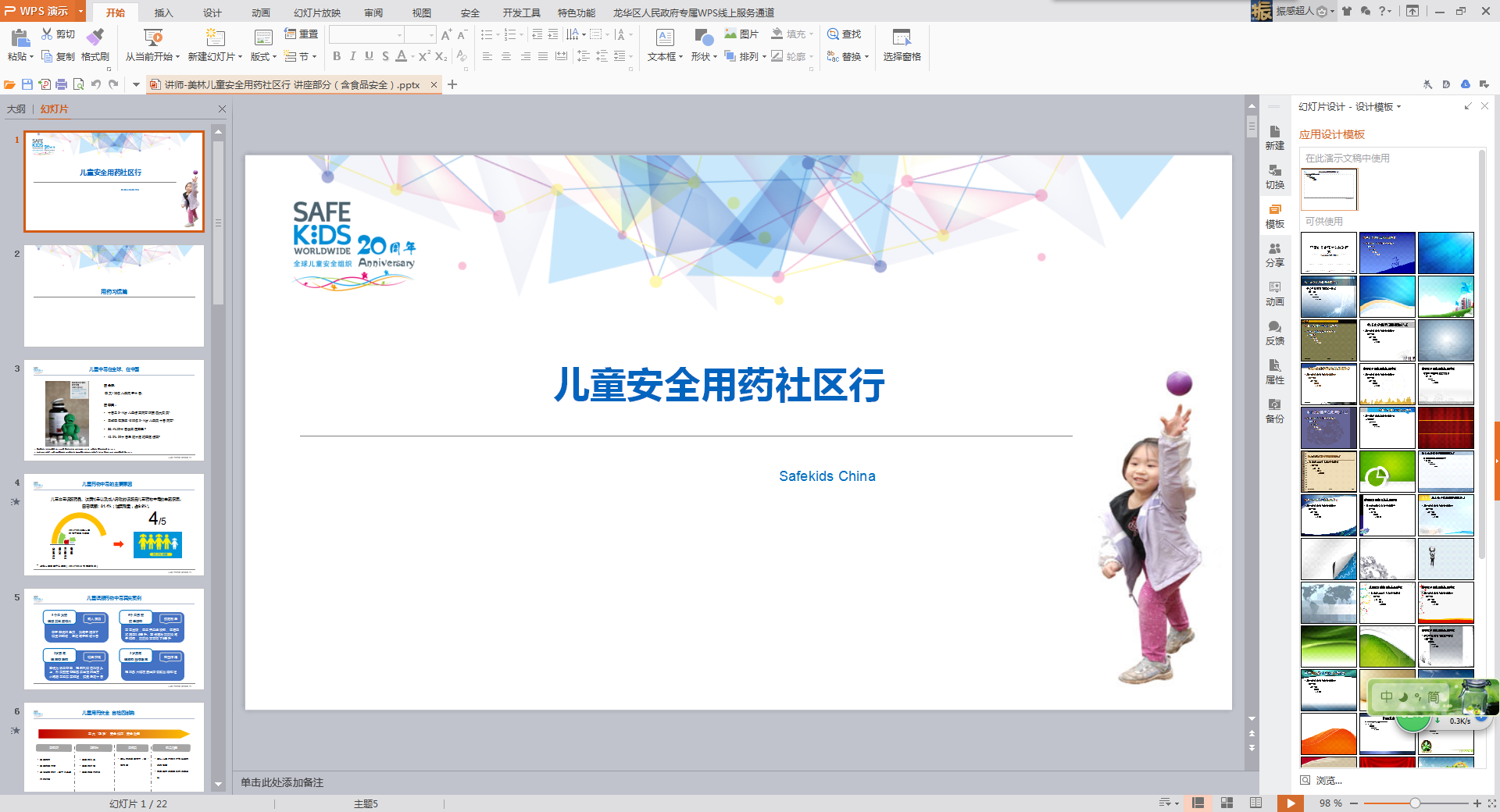Screen dimensions: 1500x812
Task: Toggle underline text formatting
Action: tap(369, 56)
